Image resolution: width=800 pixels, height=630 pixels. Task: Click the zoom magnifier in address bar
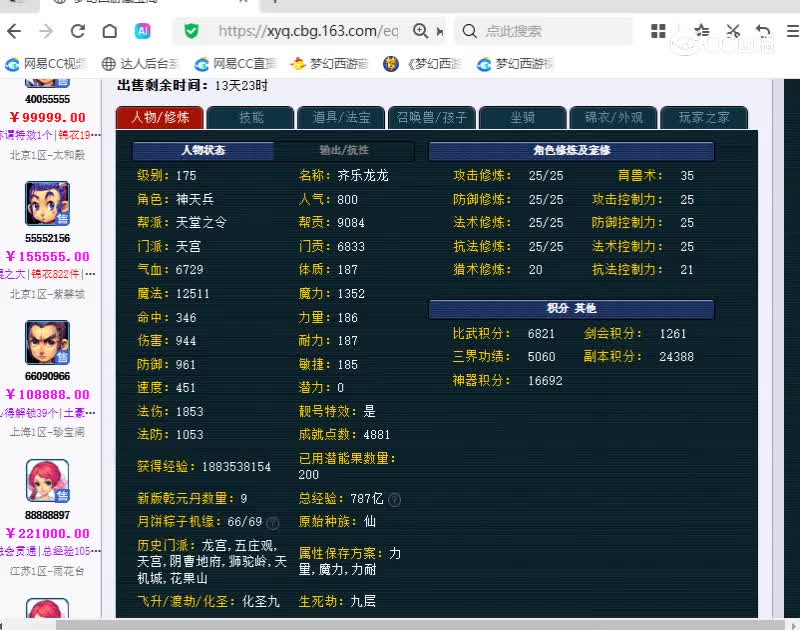pos(420,31)
